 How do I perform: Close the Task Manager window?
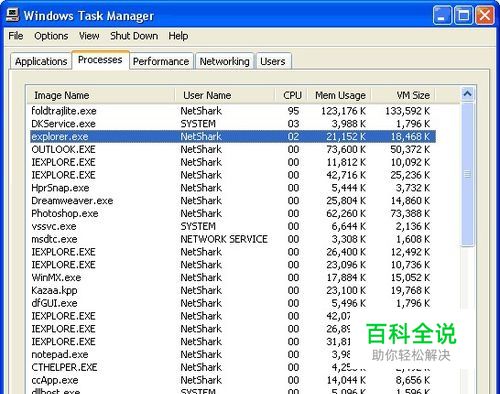485,15
